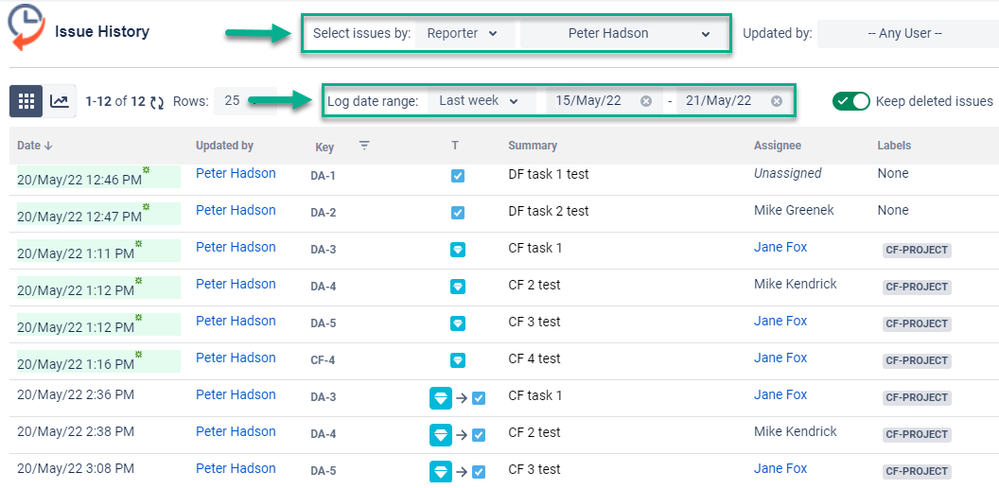Open issue key CF-4

(x=322, y=361)
